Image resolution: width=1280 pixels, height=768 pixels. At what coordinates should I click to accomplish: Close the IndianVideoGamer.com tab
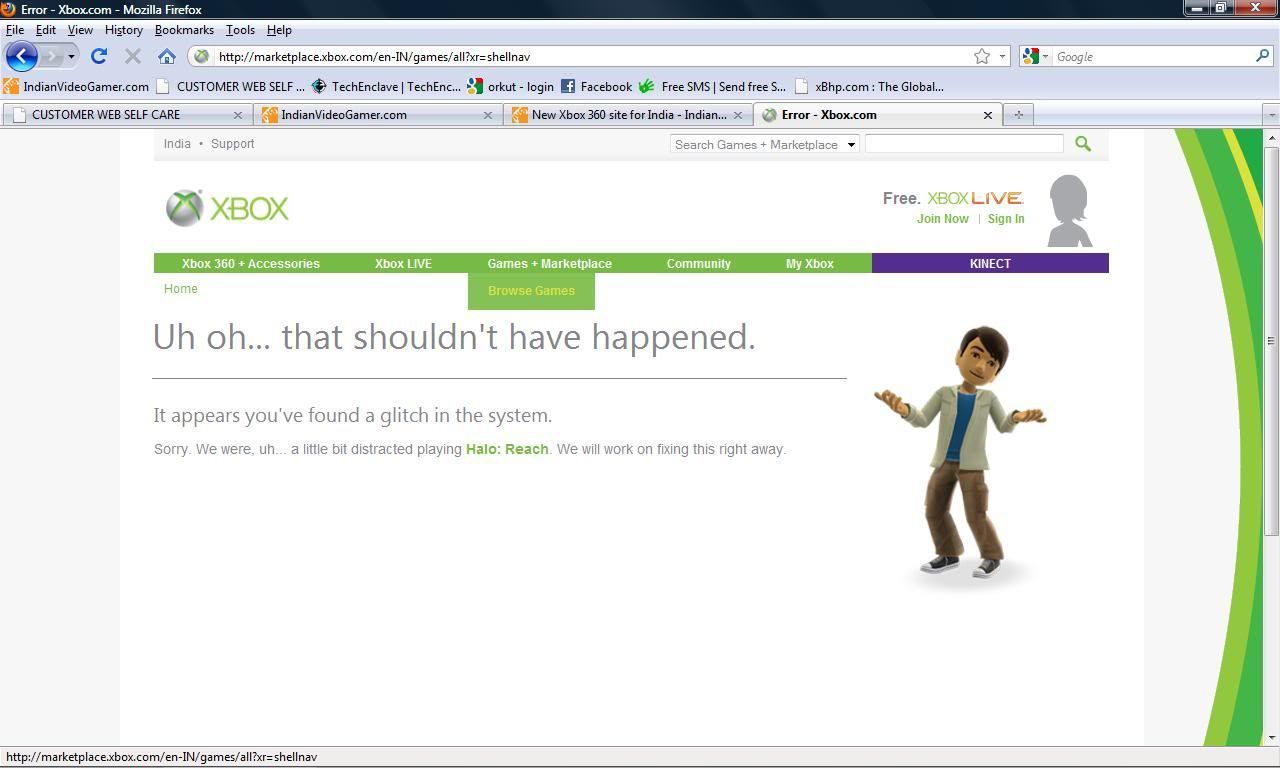[x=488, y=115]
